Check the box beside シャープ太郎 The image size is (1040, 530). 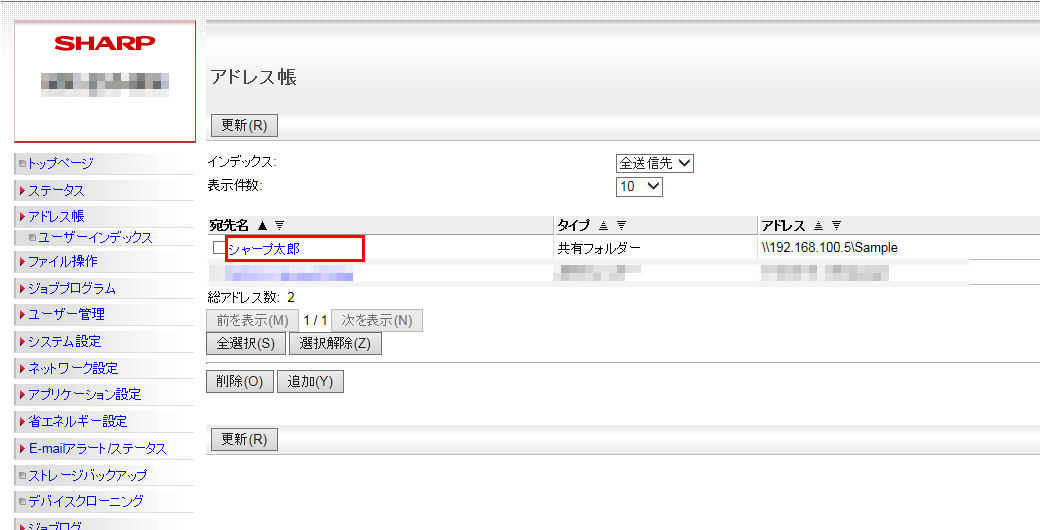[219, 248]
